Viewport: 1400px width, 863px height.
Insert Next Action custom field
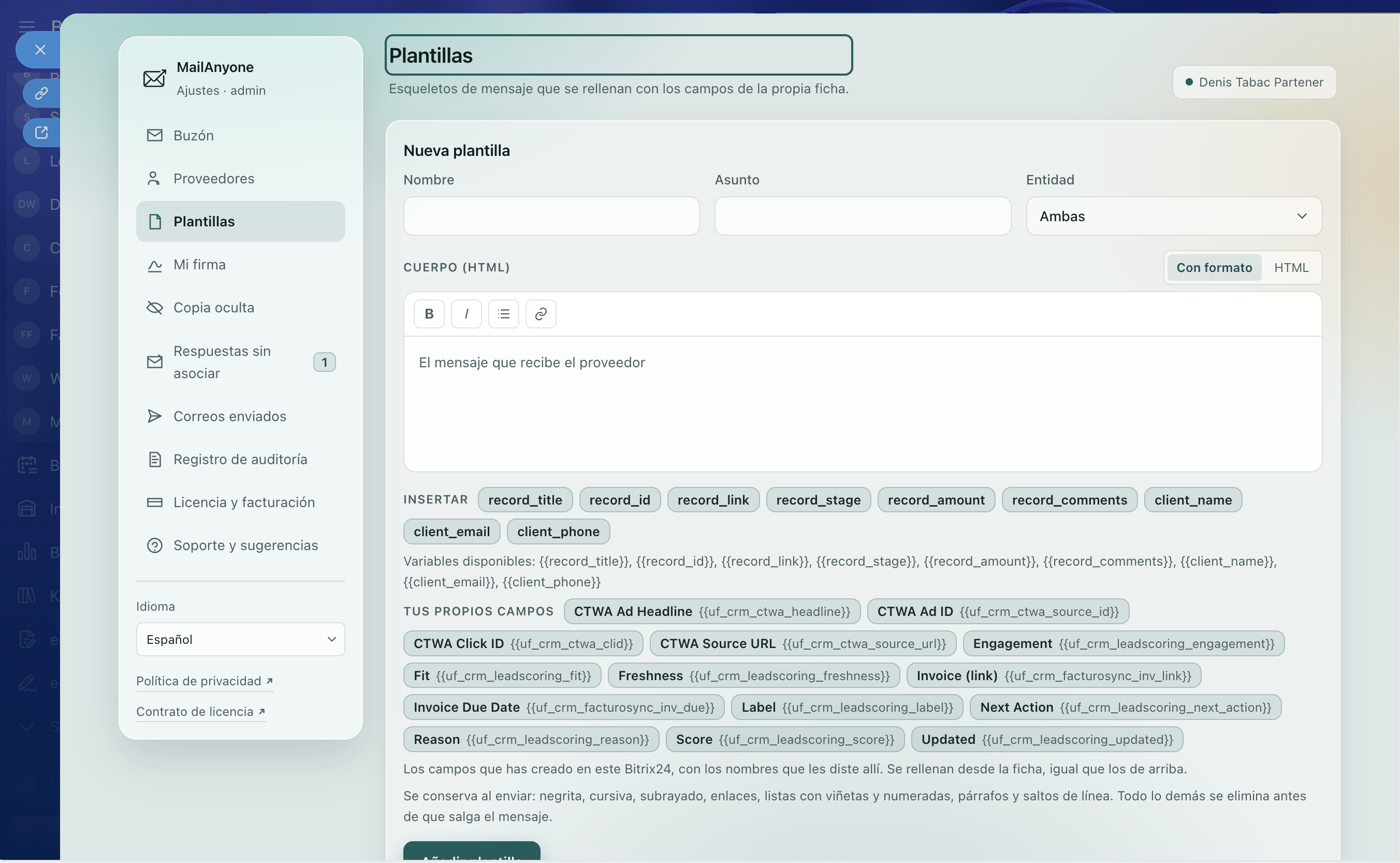tap(1125, 707)
